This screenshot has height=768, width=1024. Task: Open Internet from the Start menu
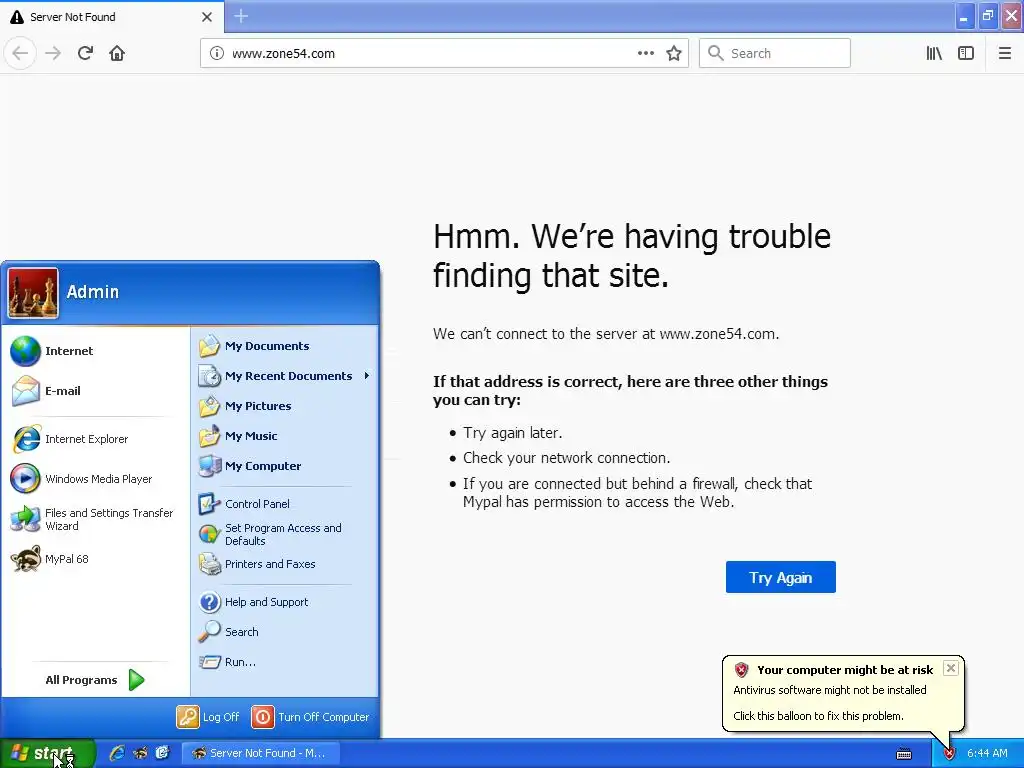[95, 351]
